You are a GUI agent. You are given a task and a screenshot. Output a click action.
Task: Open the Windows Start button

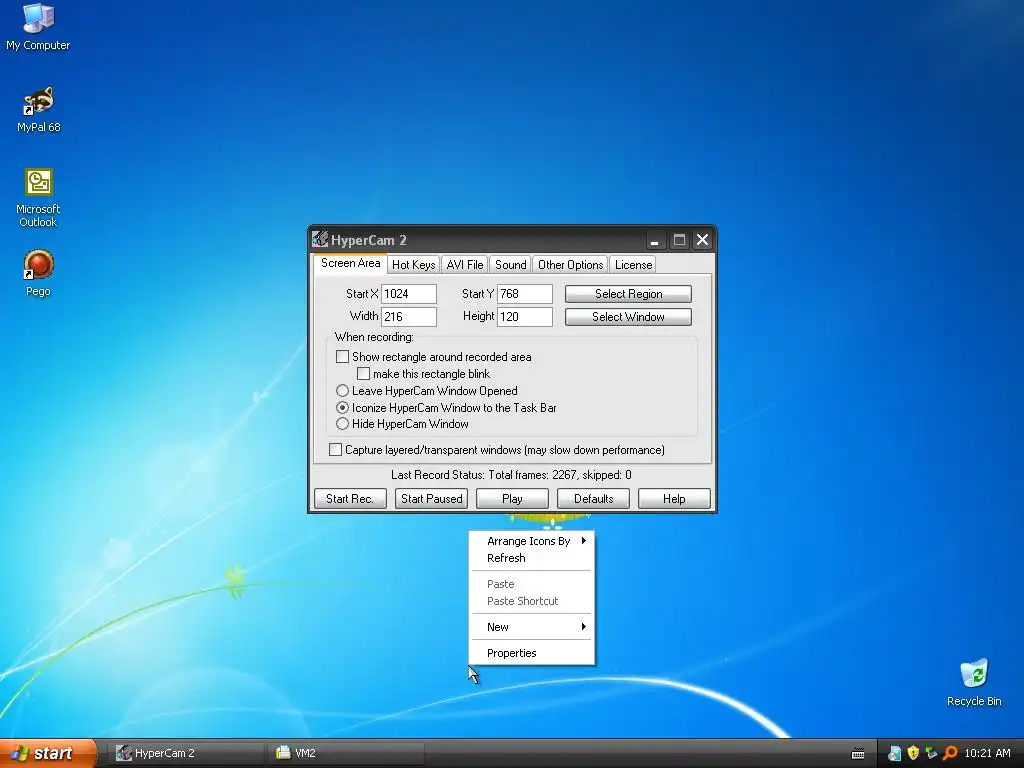tap(48, 753)
